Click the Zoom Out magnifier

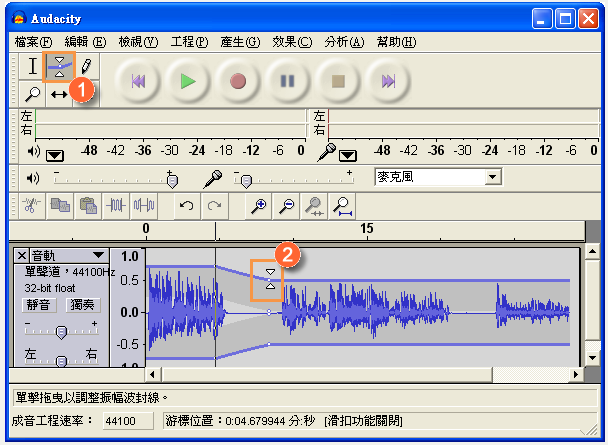287,205
